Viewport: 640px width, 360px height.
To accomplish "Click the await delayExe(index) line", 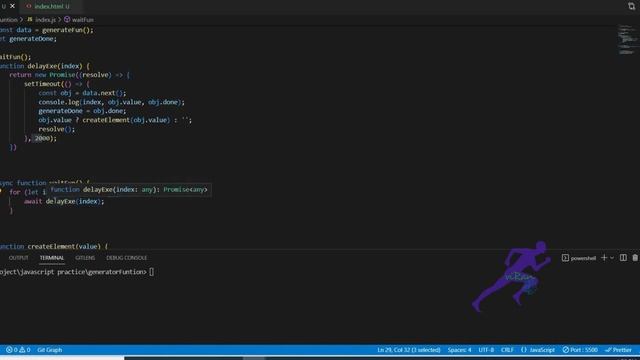I will [64, 202].
